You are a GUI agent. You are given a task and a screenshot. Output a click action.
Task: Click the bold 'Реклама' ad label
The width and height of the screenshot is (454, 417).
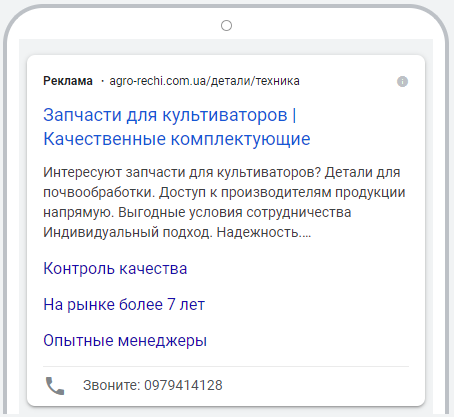click(68, 81)
